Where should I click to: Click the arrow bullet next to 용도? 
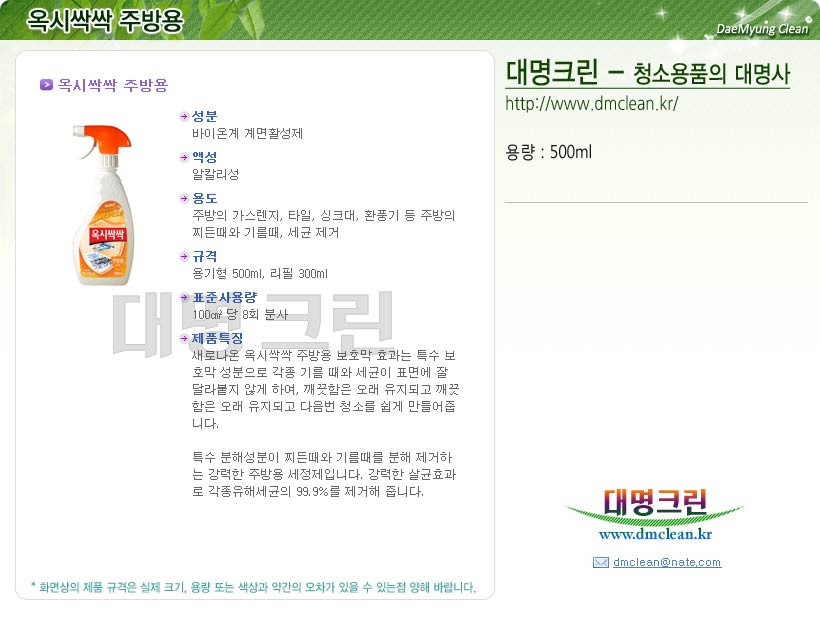184,198
